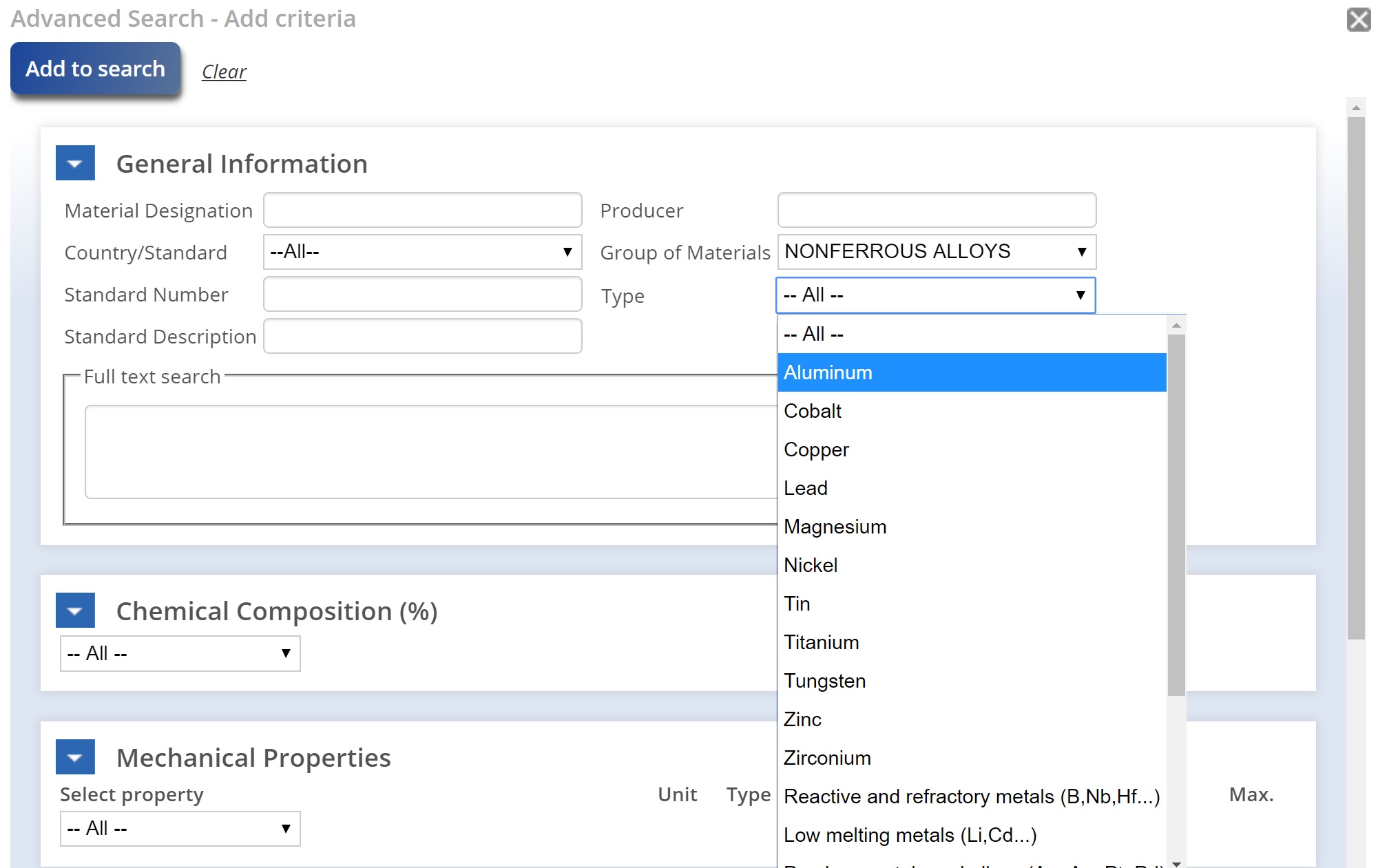Pick Titanium from the Type options

[x=971, y=642]
